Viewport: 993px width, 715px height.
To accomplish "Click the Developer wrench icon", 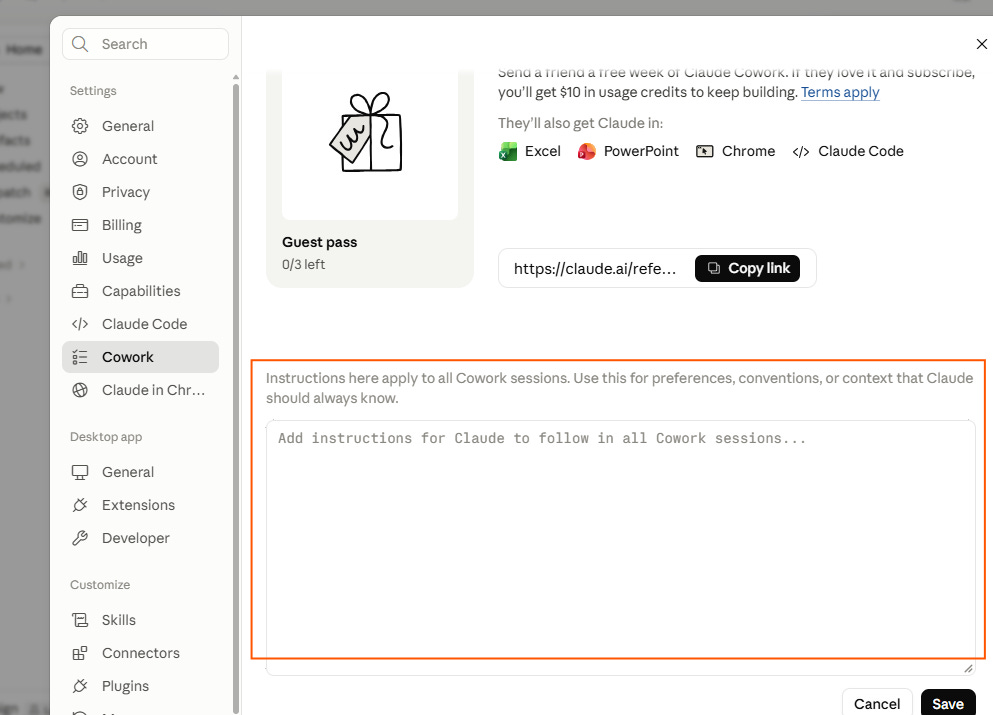I will 80,538.
